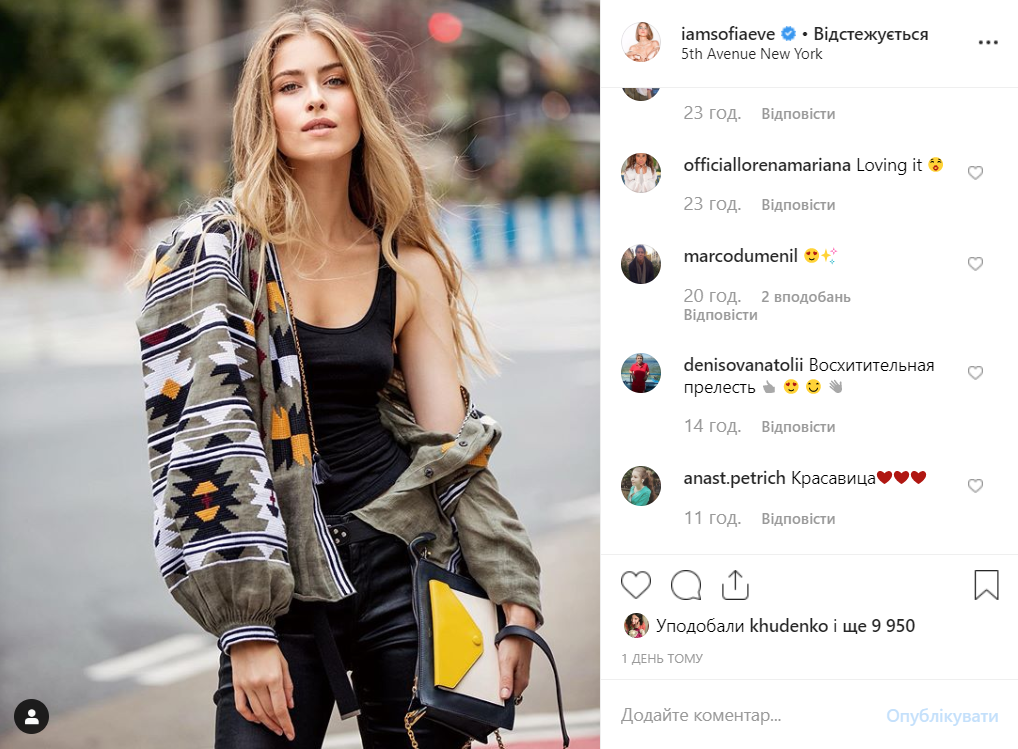The image size is (1018, 749).
Task: Click the Відстежується following button
Action: click(871, 34)
